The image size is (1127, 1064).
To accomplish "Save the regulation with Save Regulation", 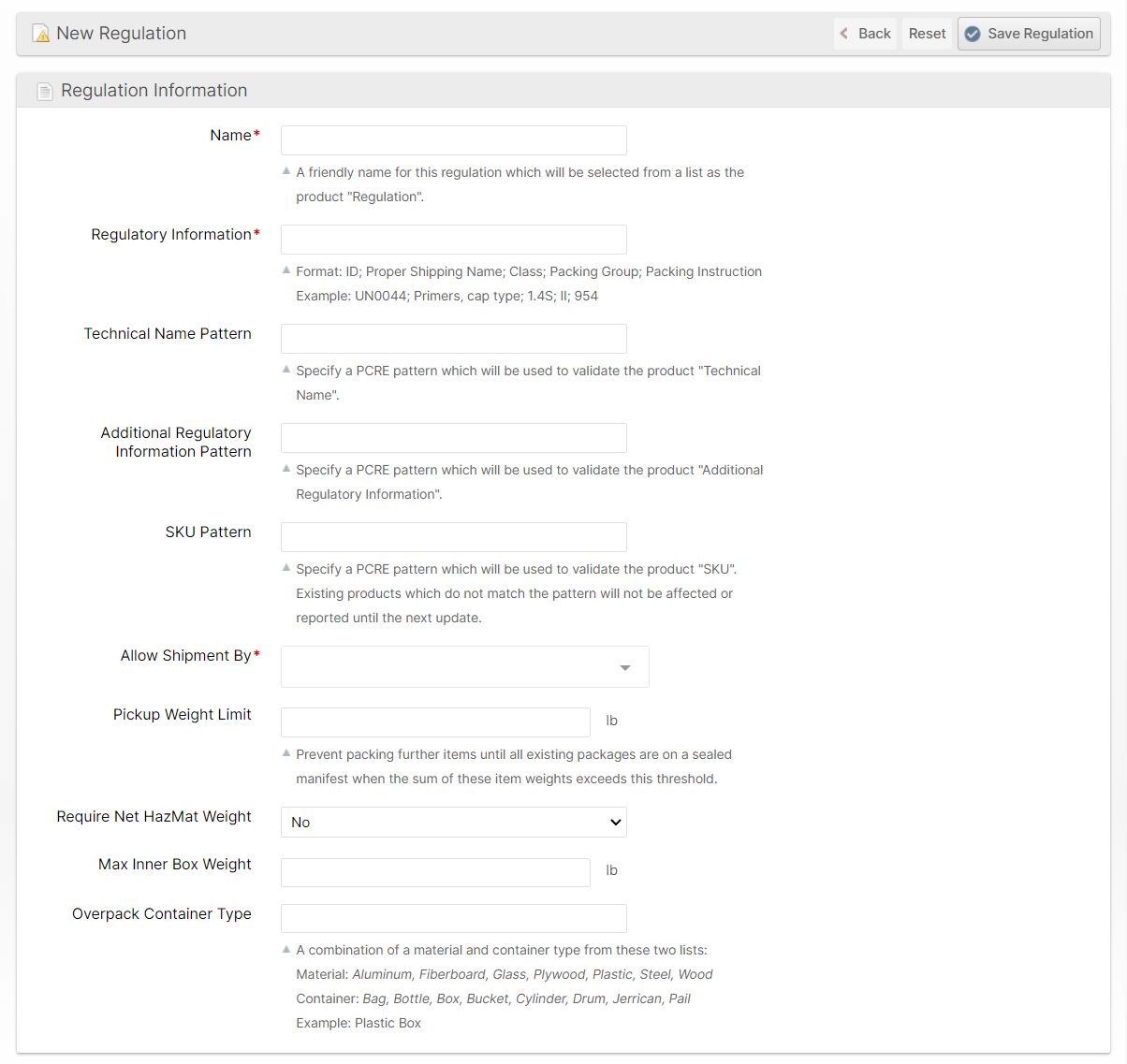I will [x=1029, y=34].
